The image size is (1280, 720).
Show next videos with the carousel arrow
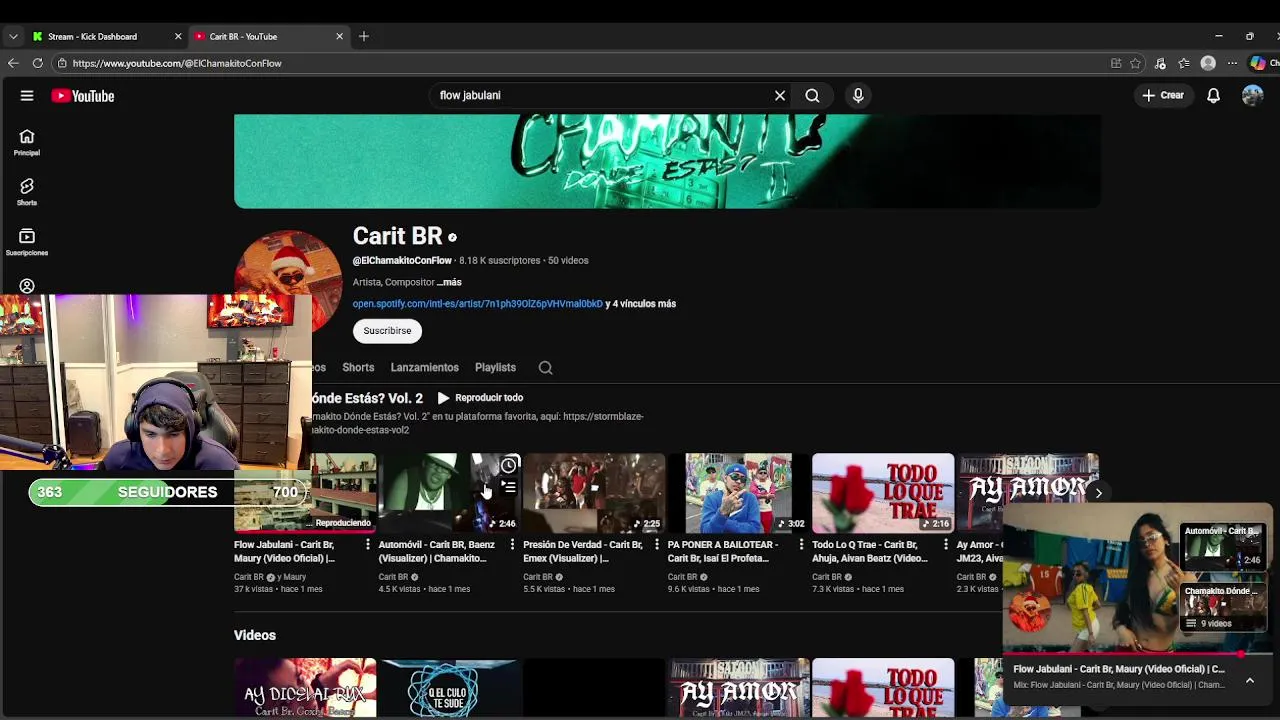pos(1098,493)
